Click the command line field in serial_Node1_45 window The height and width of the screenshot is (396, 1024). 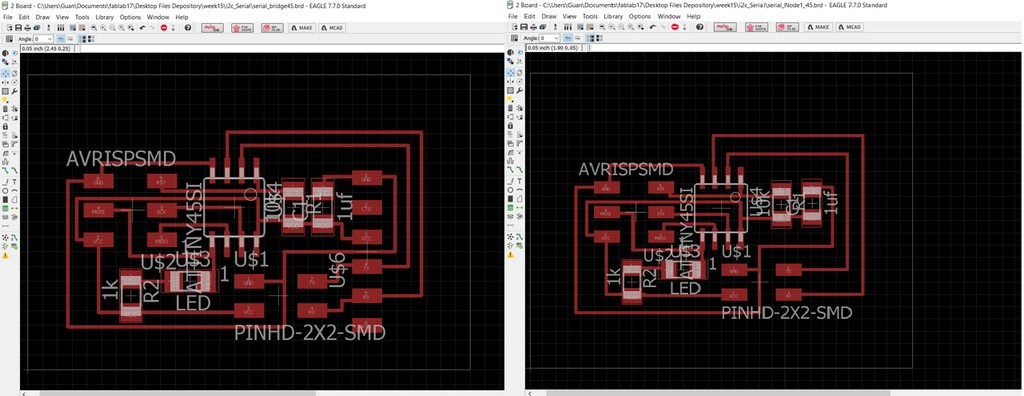[x=805, y=48]
